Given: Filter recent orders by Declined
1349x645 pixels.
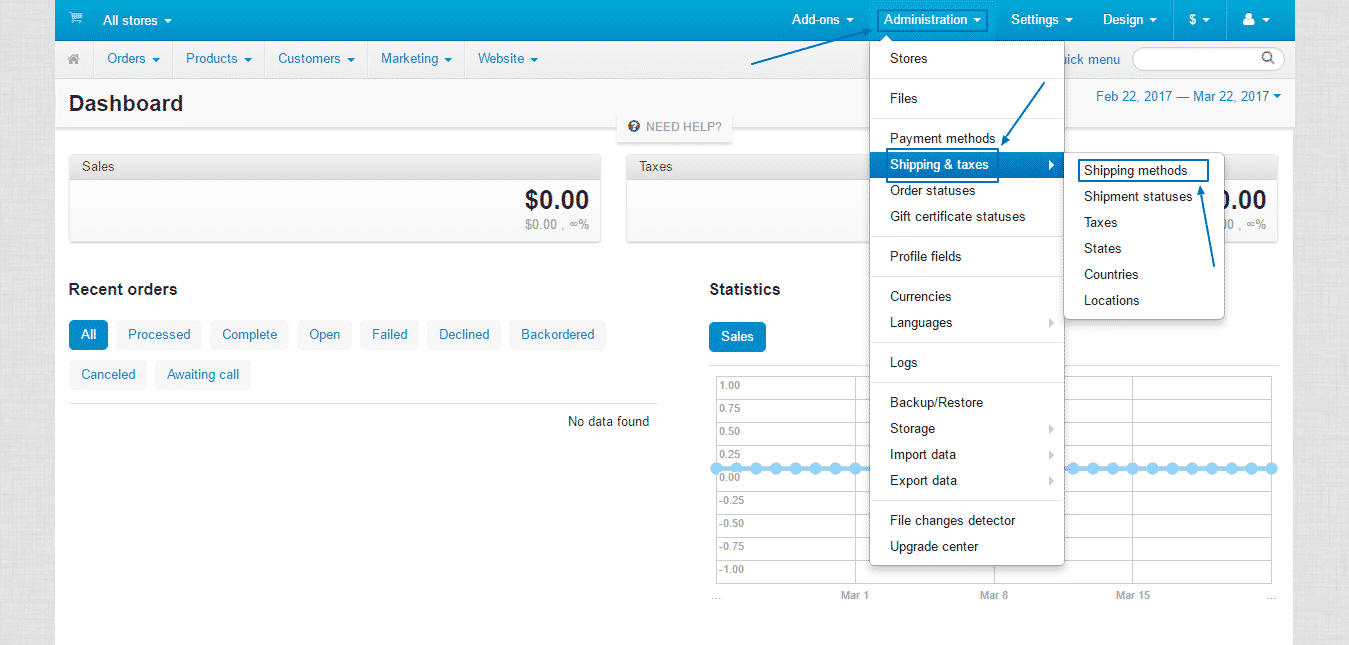Looking at the screenshot, I should pos(463,334).
